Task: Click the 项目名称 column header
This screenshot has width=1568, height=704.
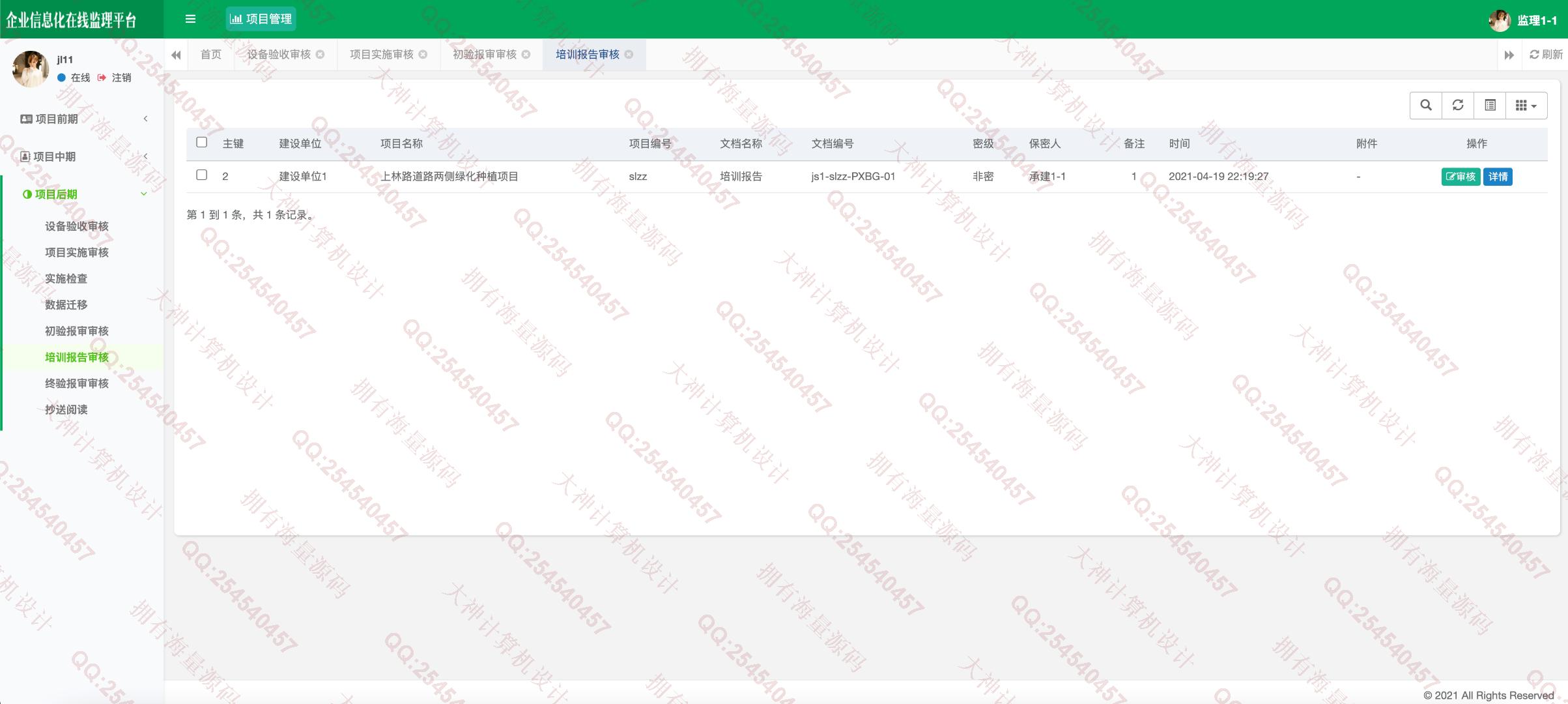Action: [x=402, y=143]
